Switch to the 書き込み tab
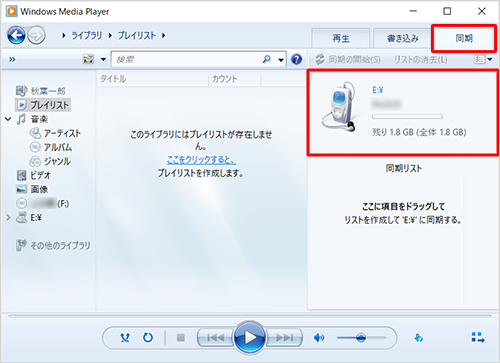 402,38
